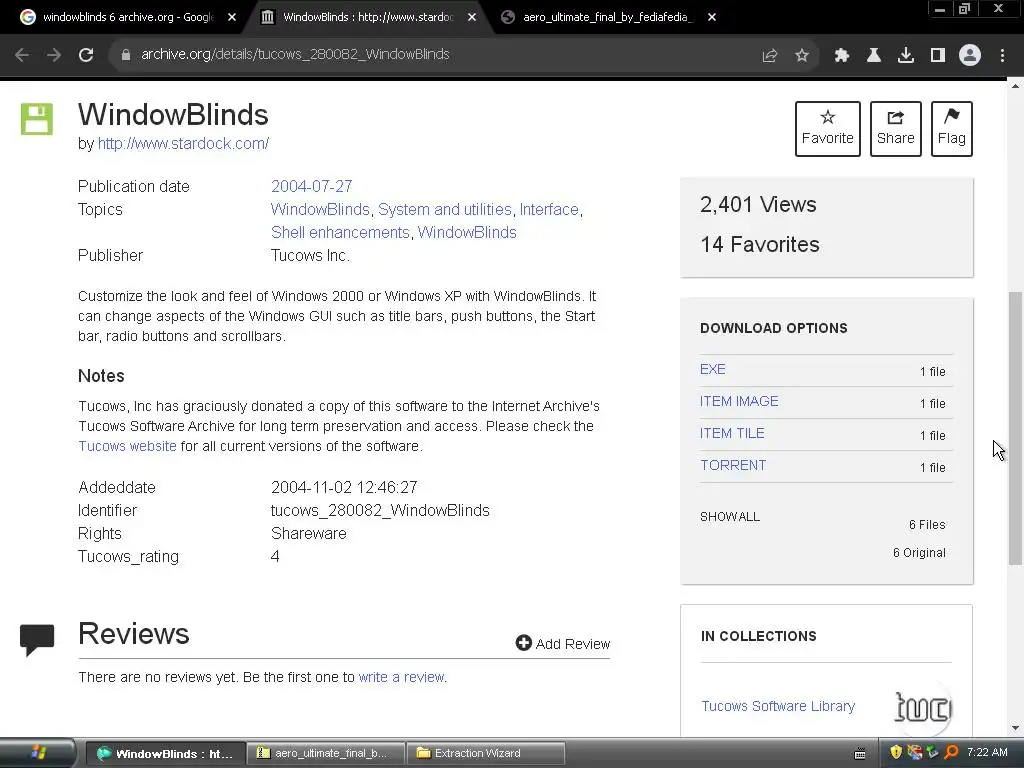Viewport: 1024px width, 768px height.
Task: Close the aero_ultimate_final tab
Action: click(x=712, y=18)
